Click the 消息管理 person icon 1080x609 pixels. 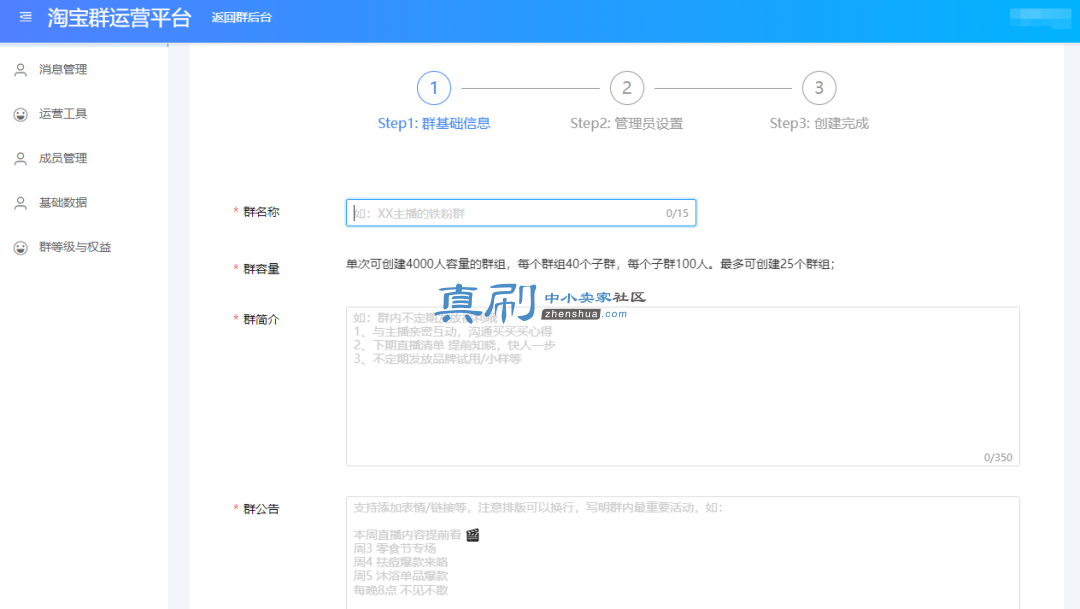[21, 70]
